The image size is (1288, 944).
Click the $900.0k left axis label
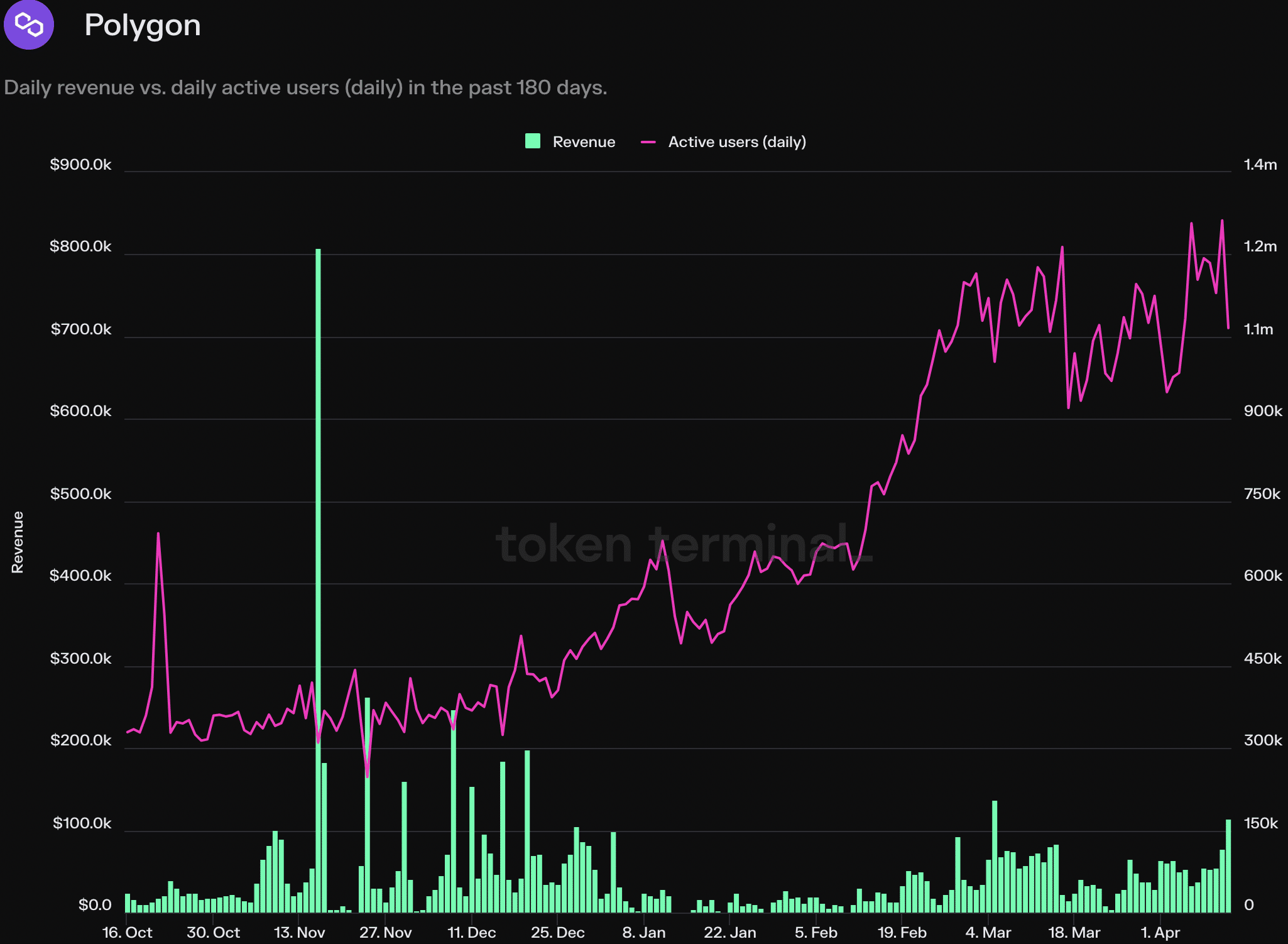pyautogui.click(x=80, y=165)
